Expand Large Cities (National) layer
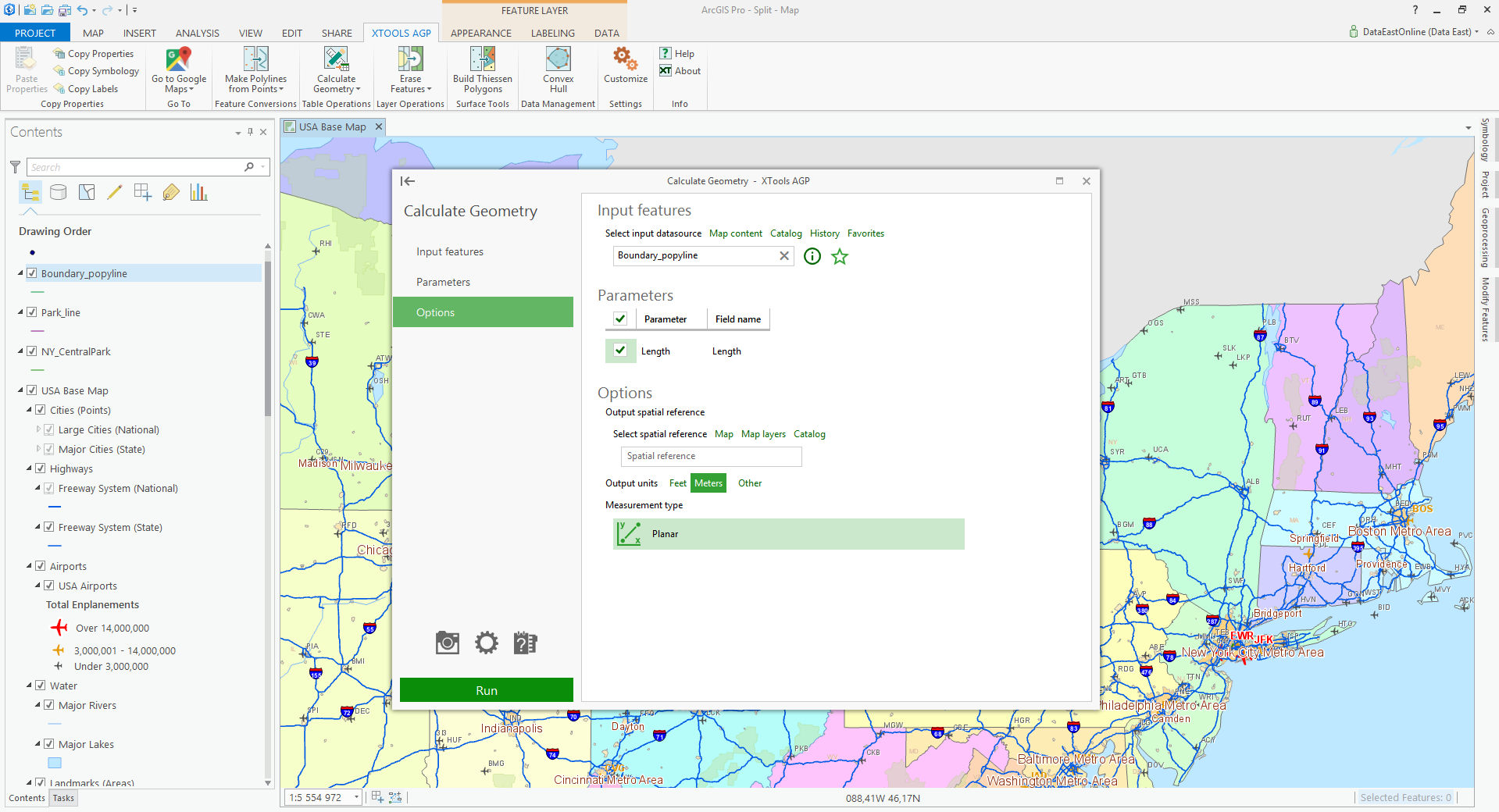 point(38,429)
